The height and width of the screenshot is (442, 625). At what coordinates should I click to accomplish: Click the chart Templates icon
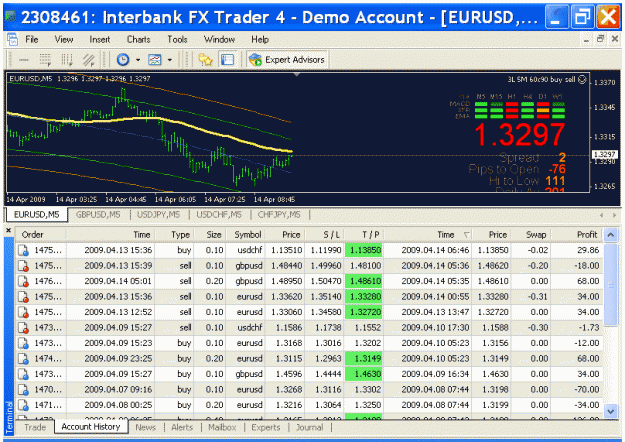coord(155,60)
